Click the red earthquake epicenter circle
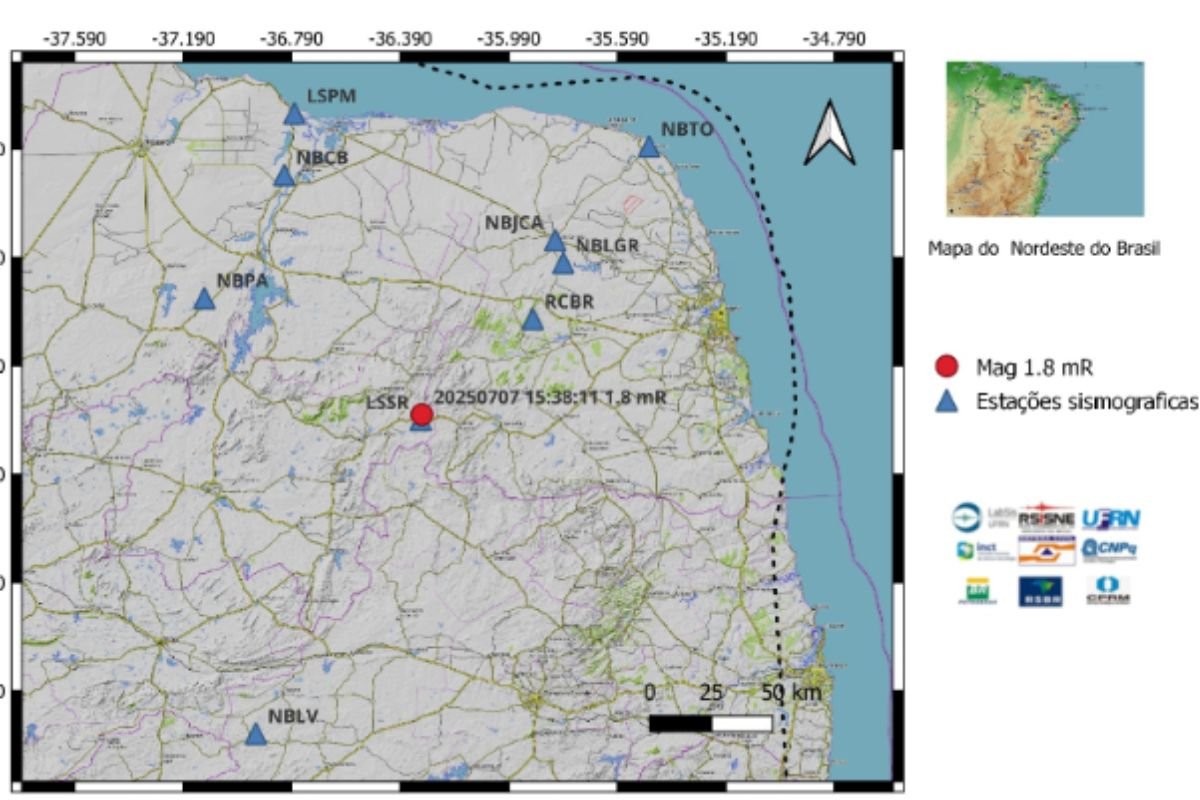The width and height of the screenshot is (1200, 800). coord(422,414)
